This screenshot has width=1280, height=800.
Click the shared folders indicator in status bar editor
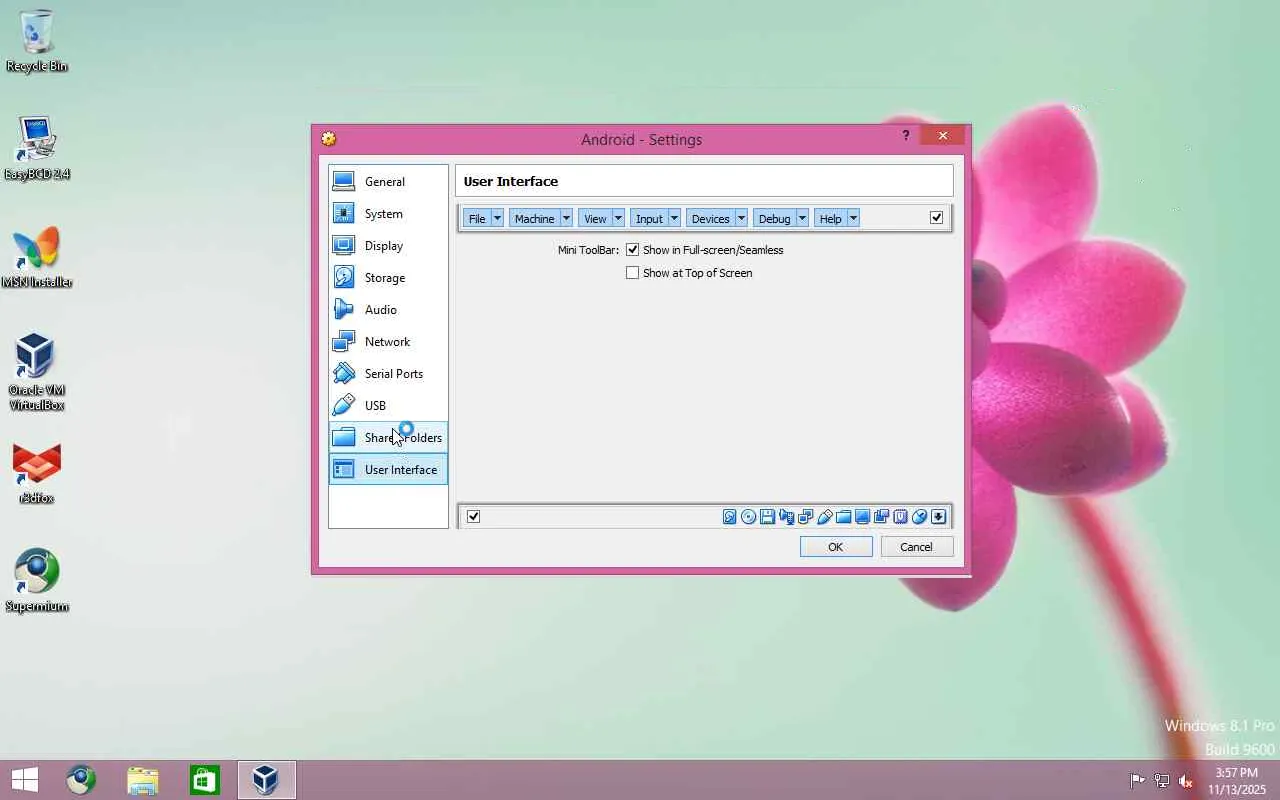tap(843, 517)
